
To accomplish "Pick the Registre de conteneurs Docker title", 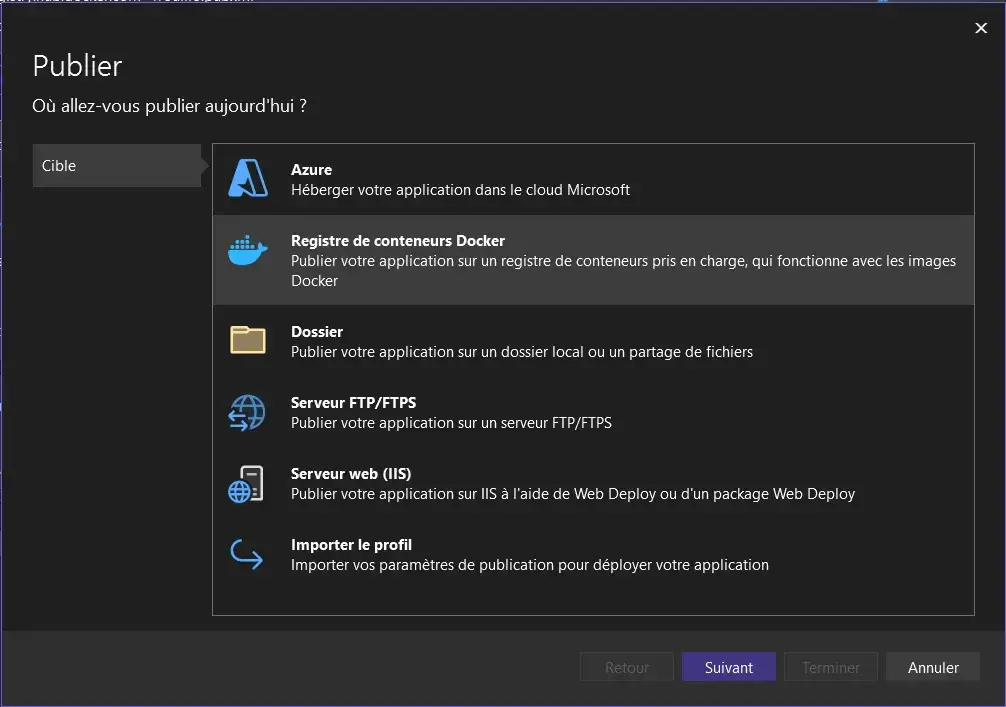I will click(x=397, y=241).
